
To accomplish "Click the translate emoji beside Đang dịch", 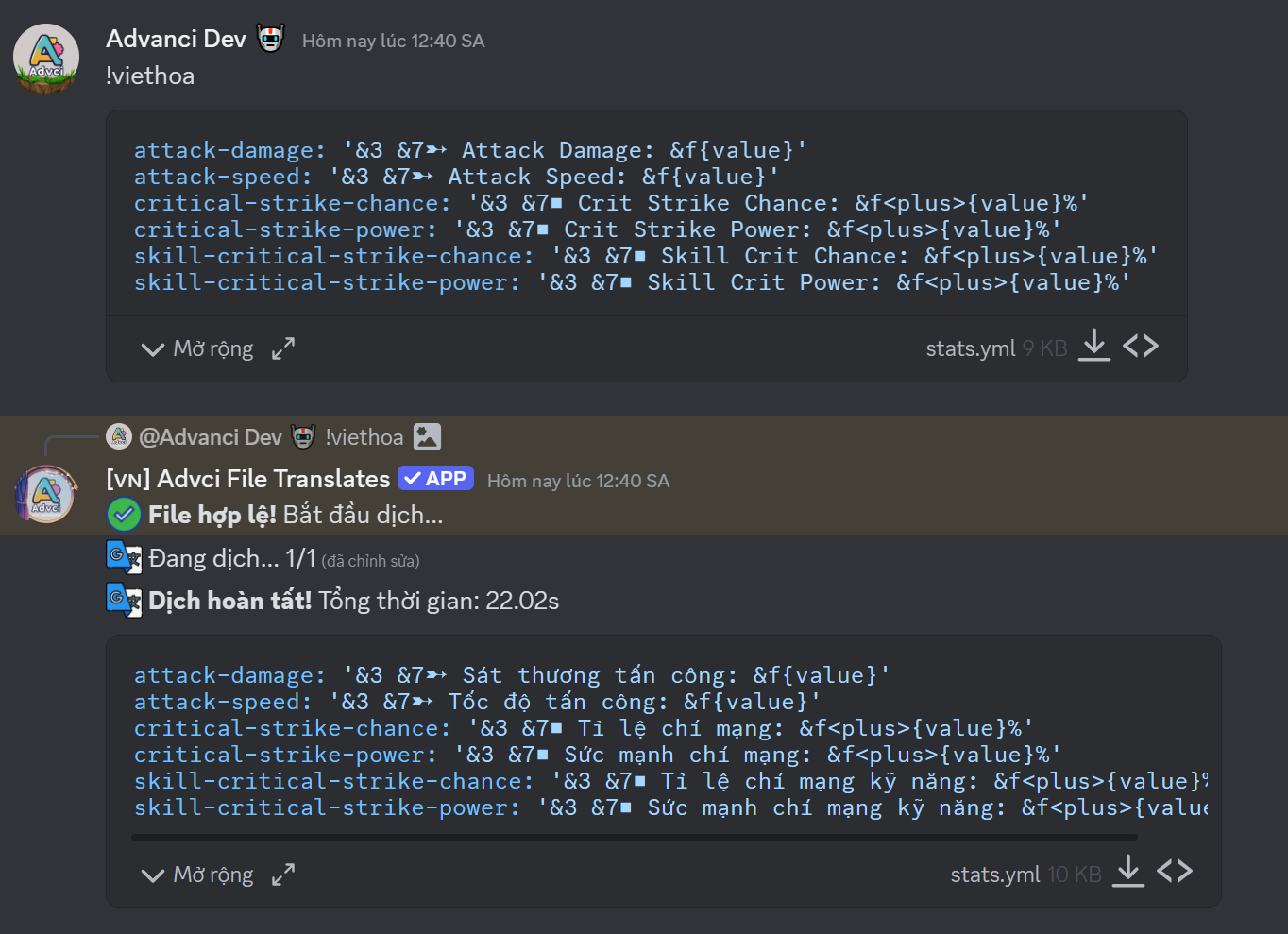I will [124, 558].
